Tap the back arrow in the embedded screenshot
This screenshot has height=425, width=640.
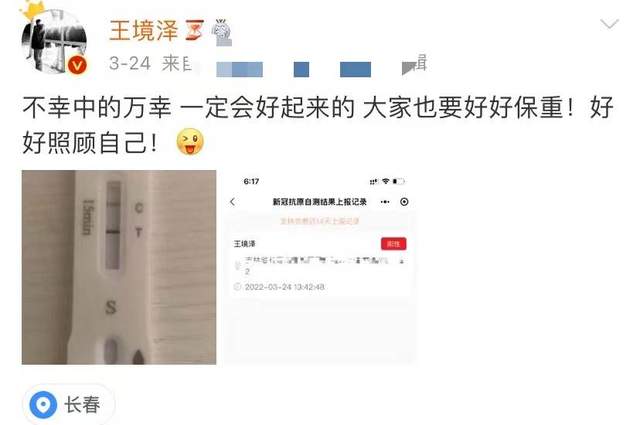(233, 202)
